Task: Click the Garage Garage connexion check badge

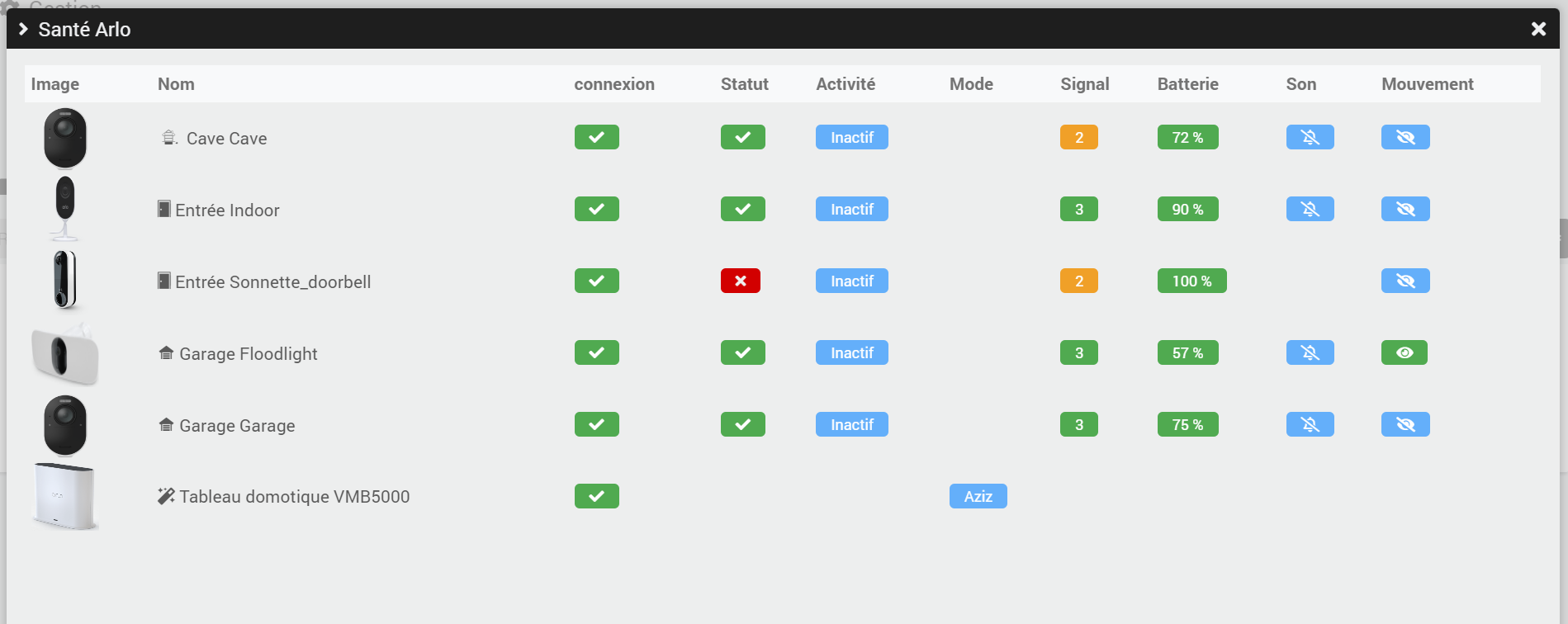Action: [x=596, y=424]
